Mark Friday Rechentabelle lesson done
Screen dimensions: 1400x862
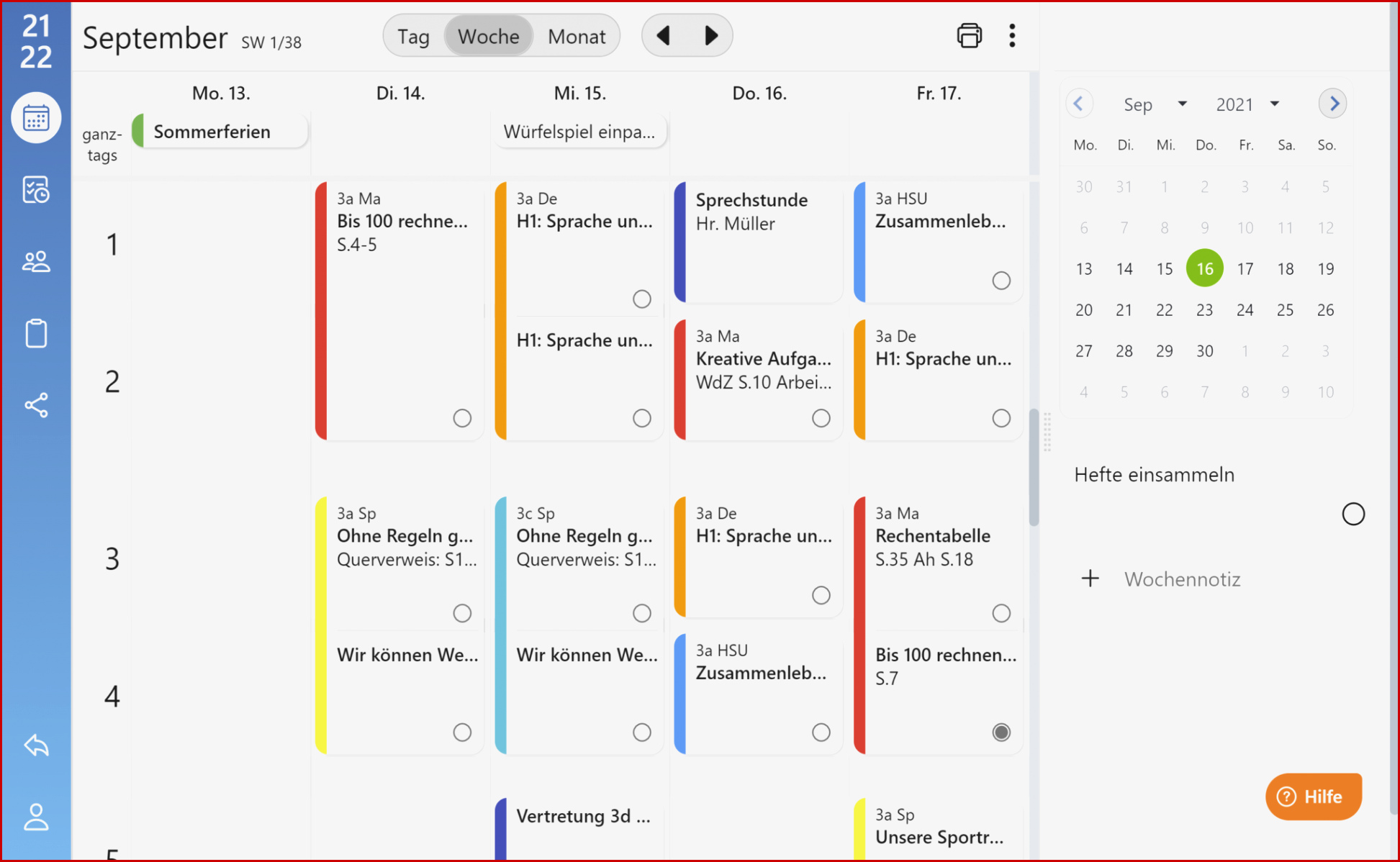coord(1001,613)
